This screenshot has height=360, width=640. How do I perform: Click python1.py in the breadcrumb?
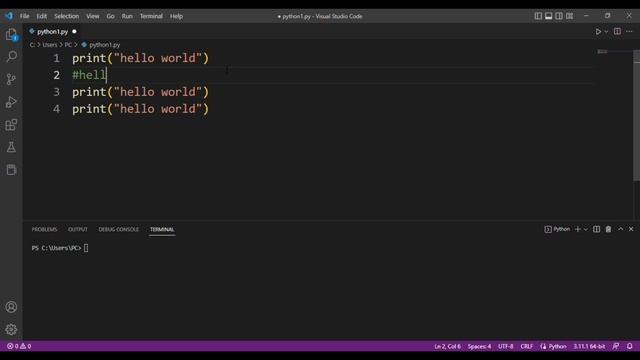point(104,45)
